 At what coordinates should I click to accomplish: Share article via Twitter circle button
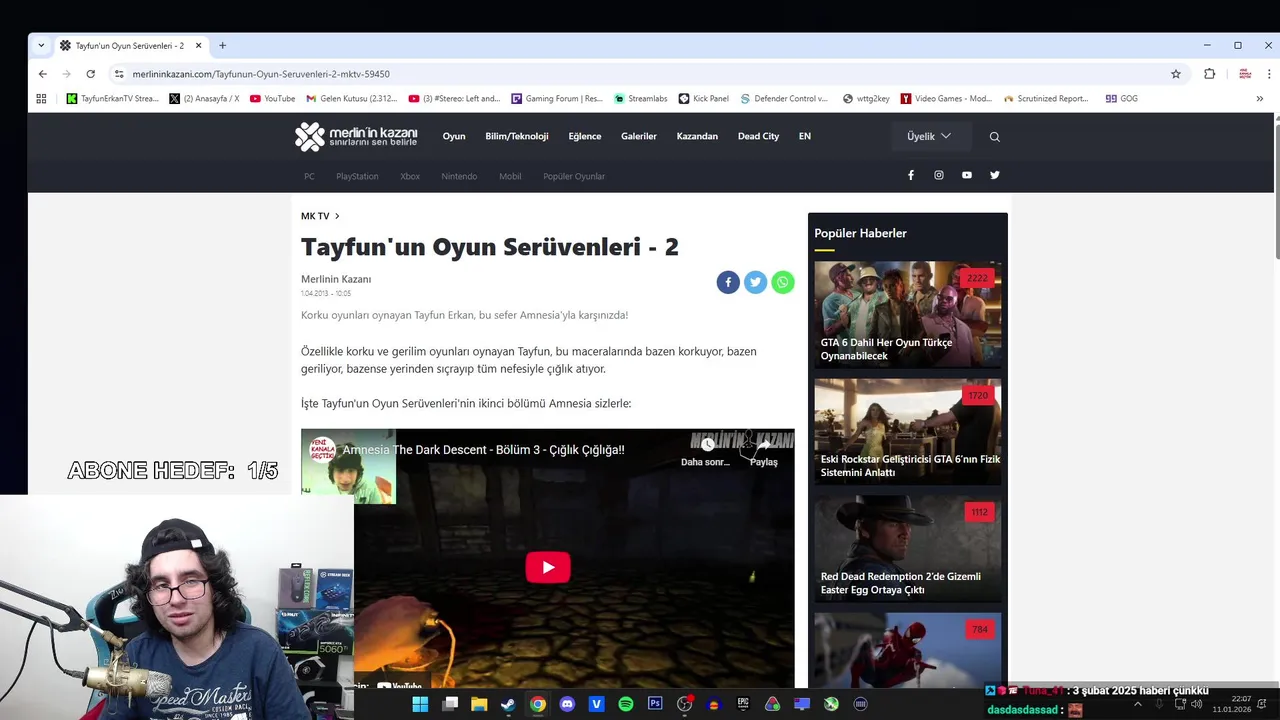click(755, 282)
